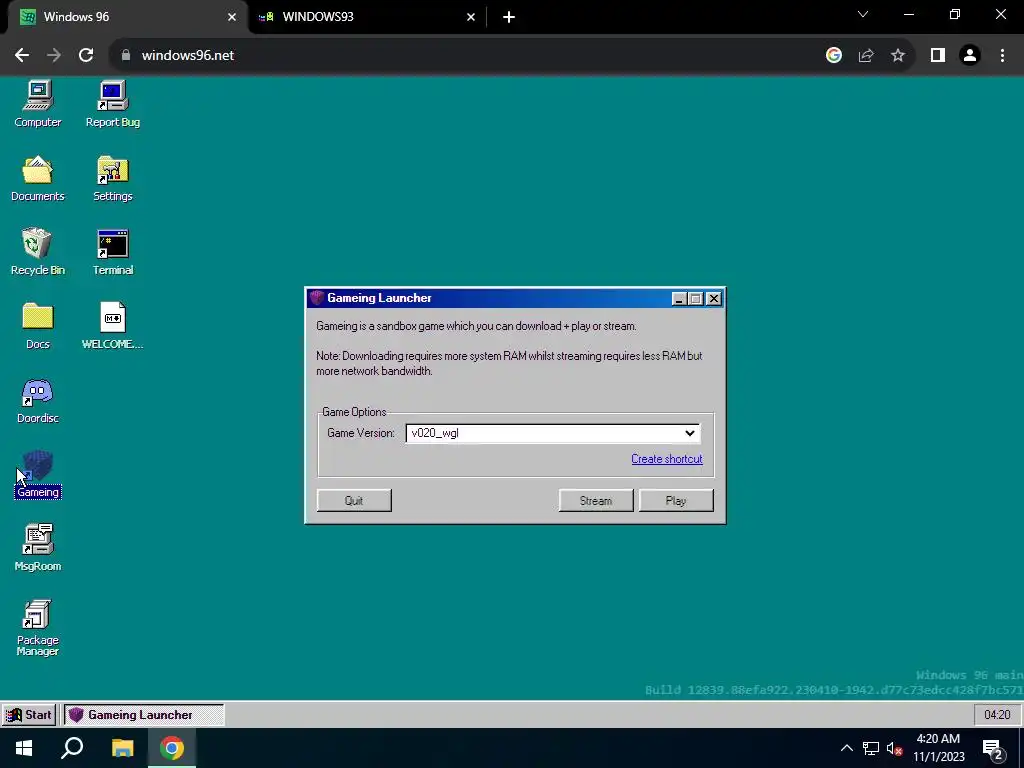Click Gameing Launcher taskbar button
This screenshot has width=1024, height=768.
tap(144, 714)
